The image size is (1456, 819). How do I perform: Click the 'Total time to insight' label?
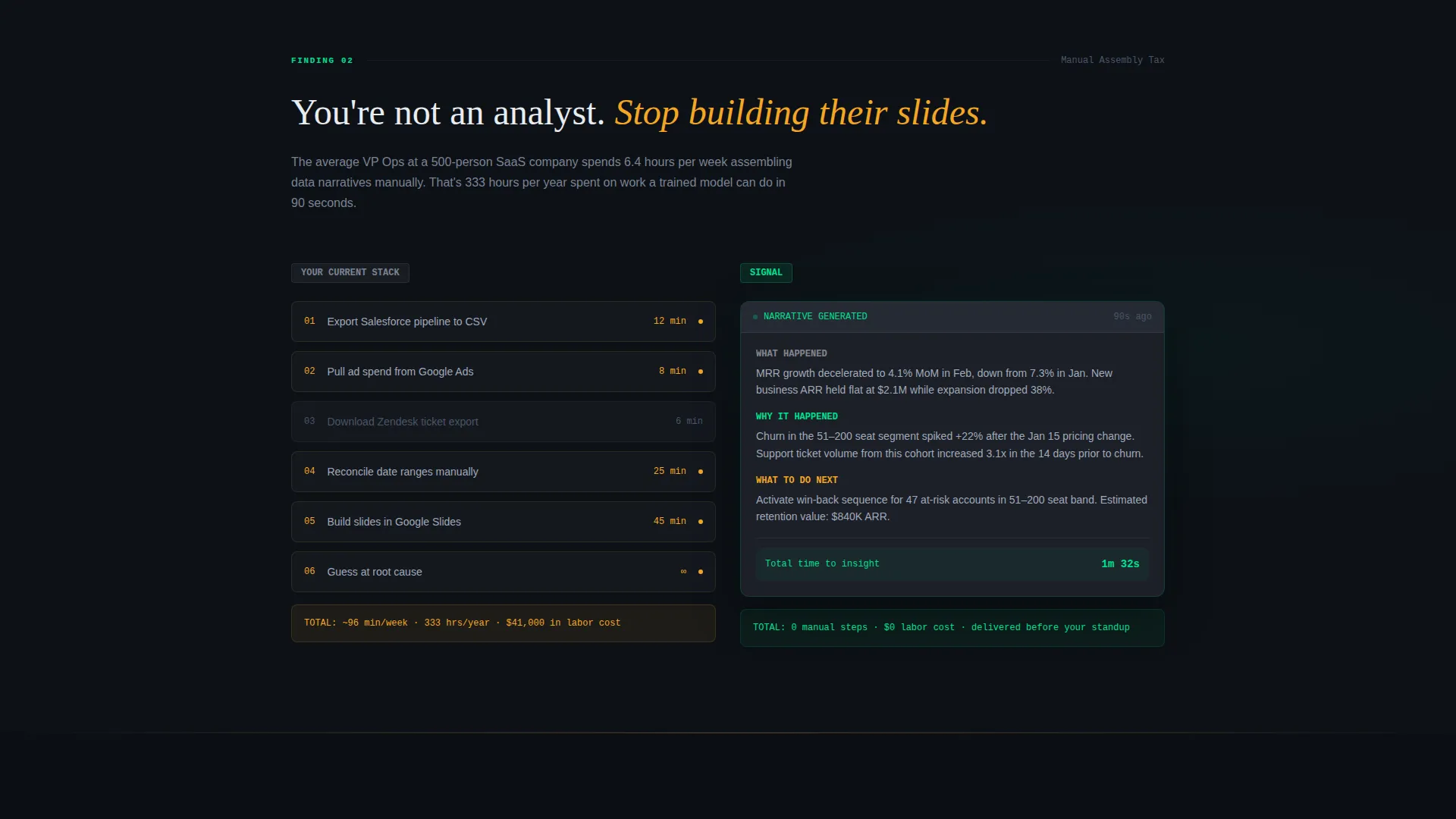(822, 564)
